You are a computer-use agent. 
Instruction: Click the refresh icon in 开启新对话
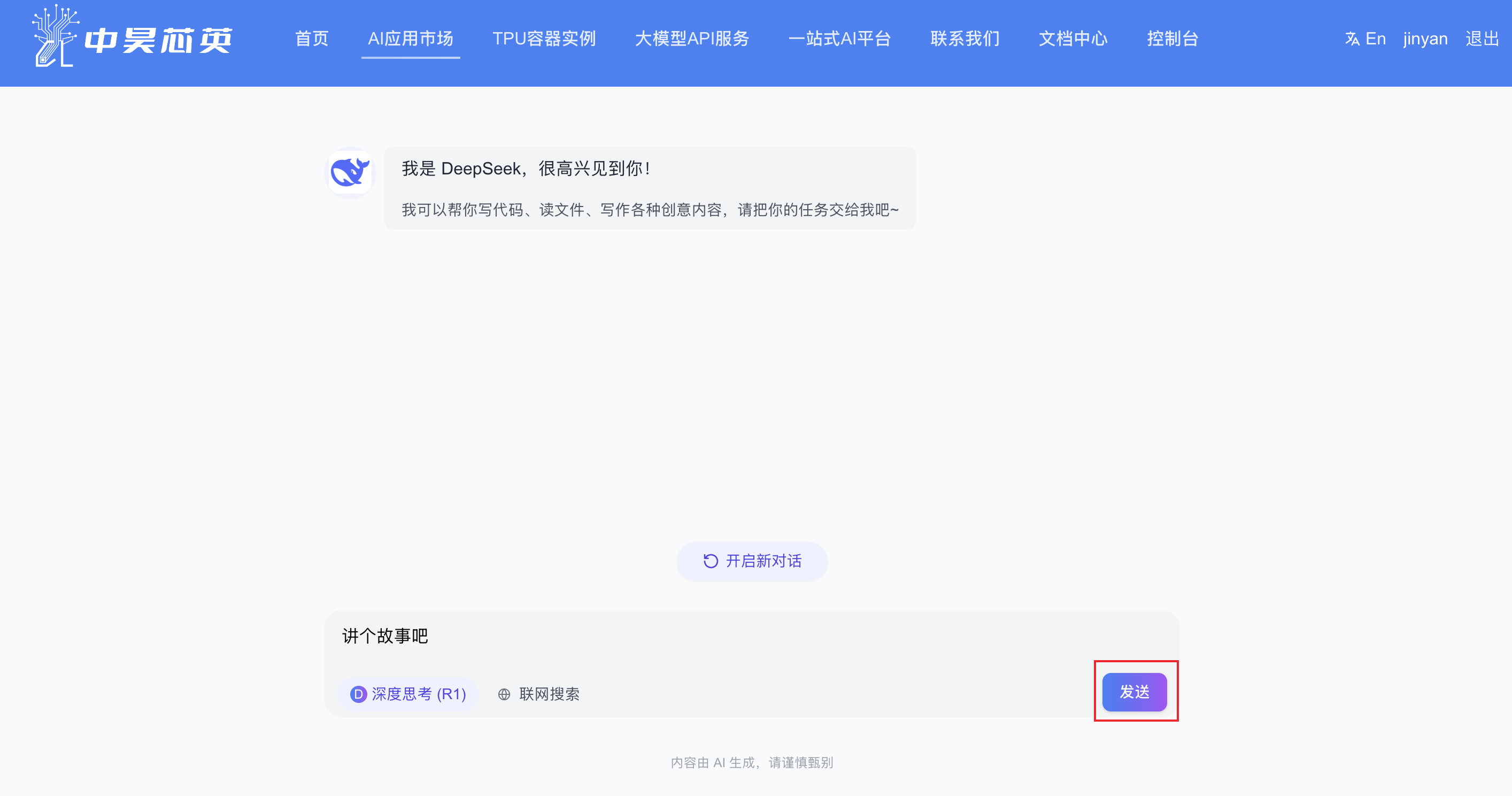coord(709,561)
